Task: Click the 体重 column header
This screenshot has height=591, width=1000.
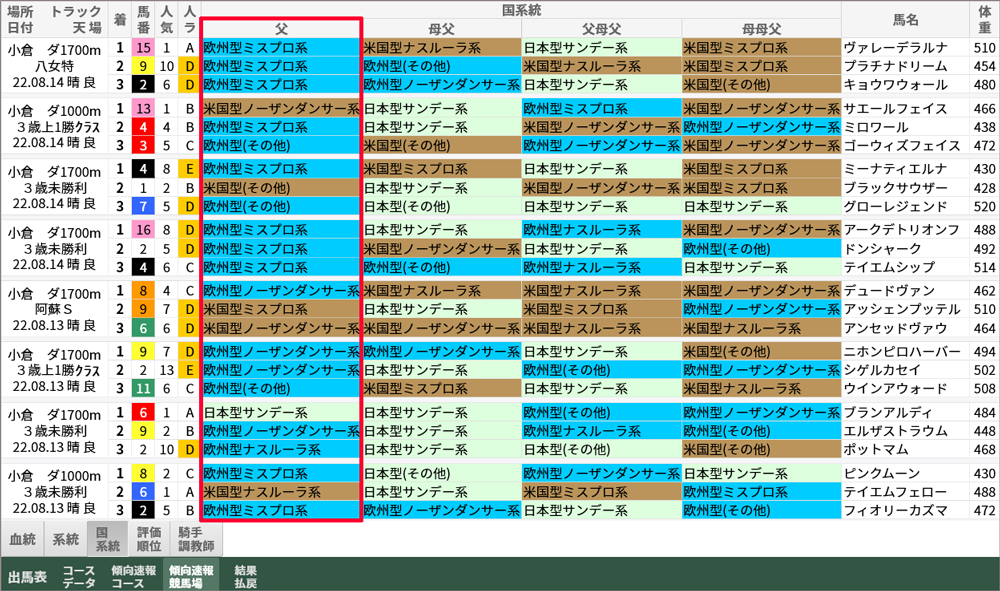Action: point(985,20)
